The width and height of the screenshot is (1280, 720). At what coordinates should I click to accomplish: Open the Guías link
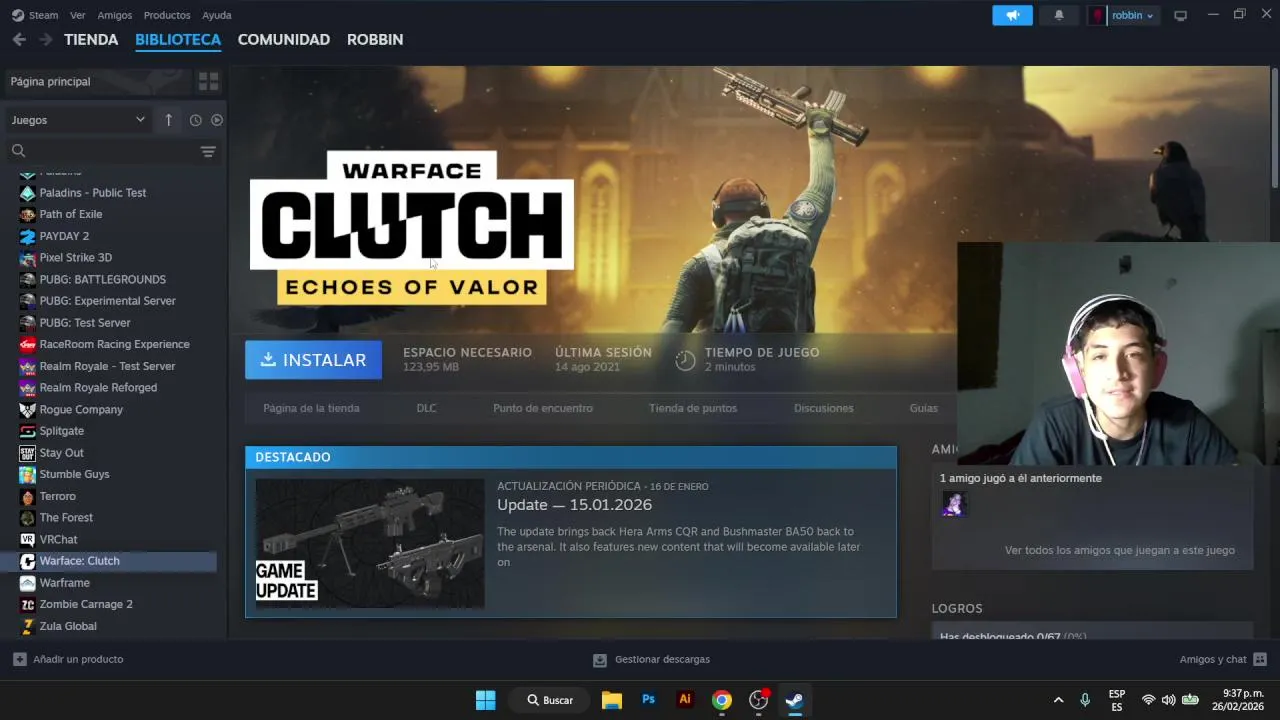click(924, 408)
